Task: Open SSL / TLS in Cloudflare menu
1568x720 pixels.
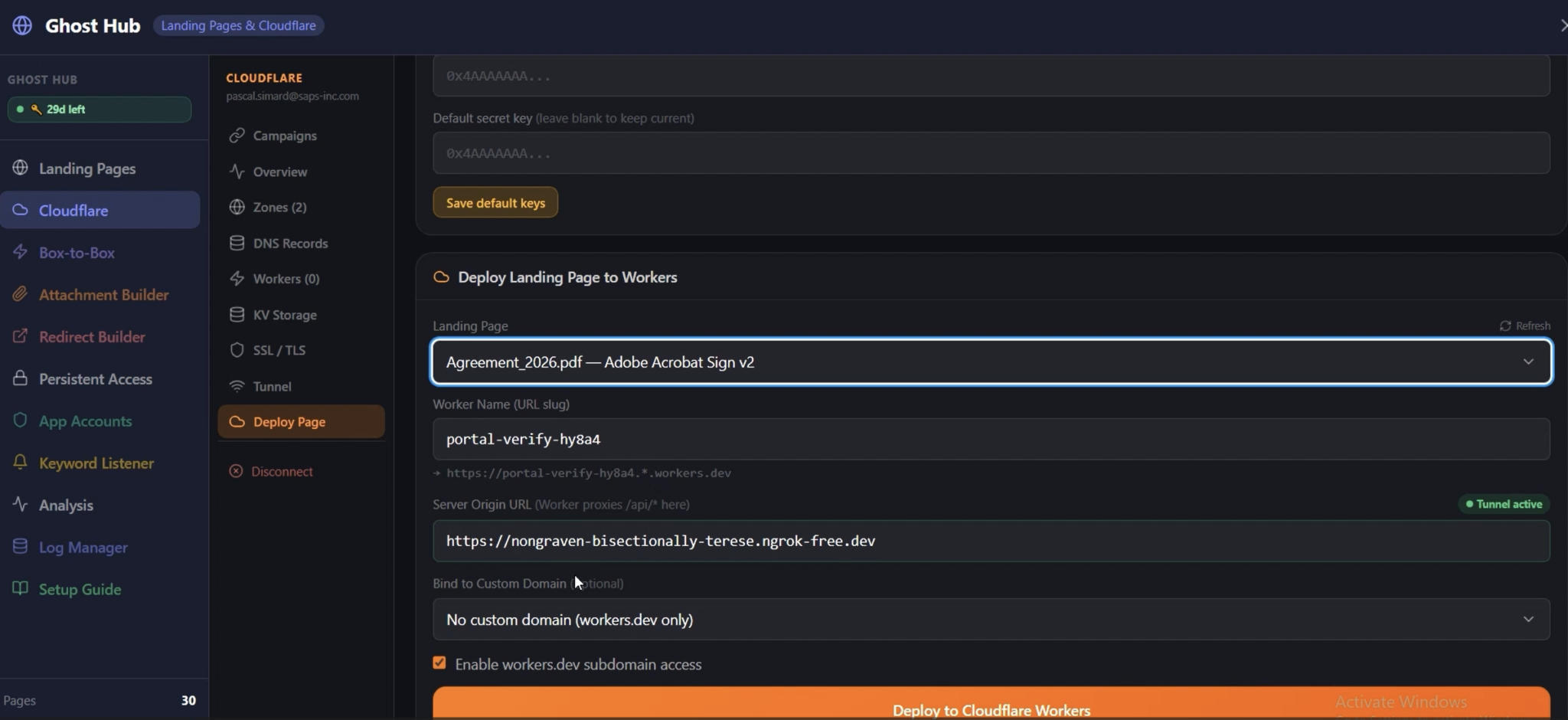Action: click(x=301, y=350)
